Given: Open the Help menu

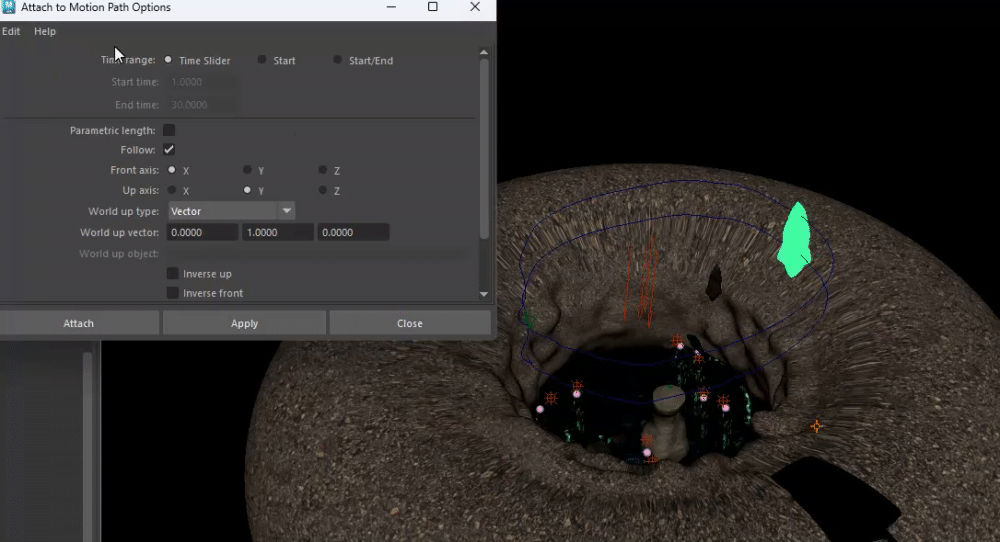Looking at the screenshot, I should 45,31.
